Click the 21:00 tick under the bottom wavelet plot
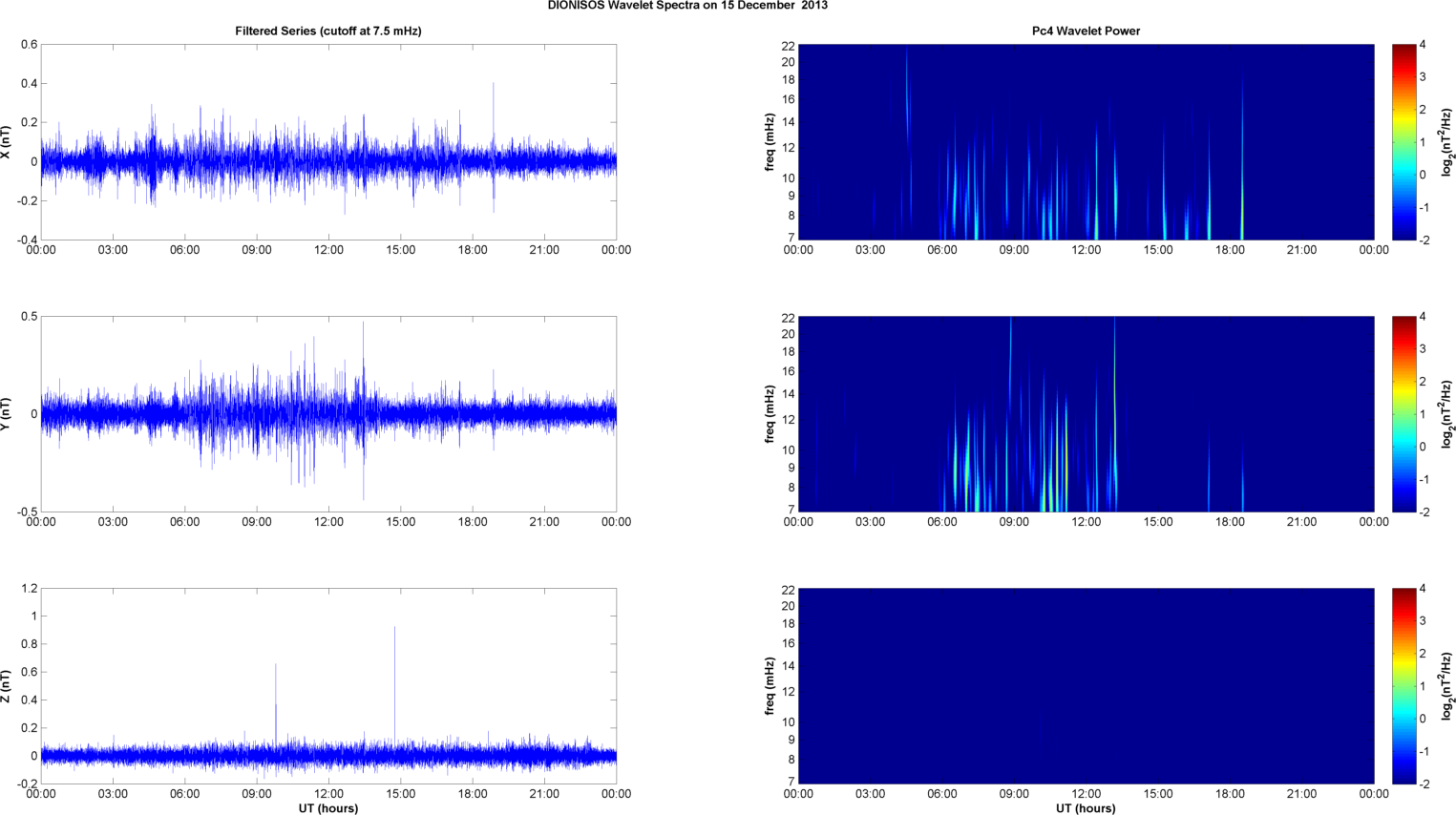The height and width of the screenshot is (815, 1456). [1301, 794]
